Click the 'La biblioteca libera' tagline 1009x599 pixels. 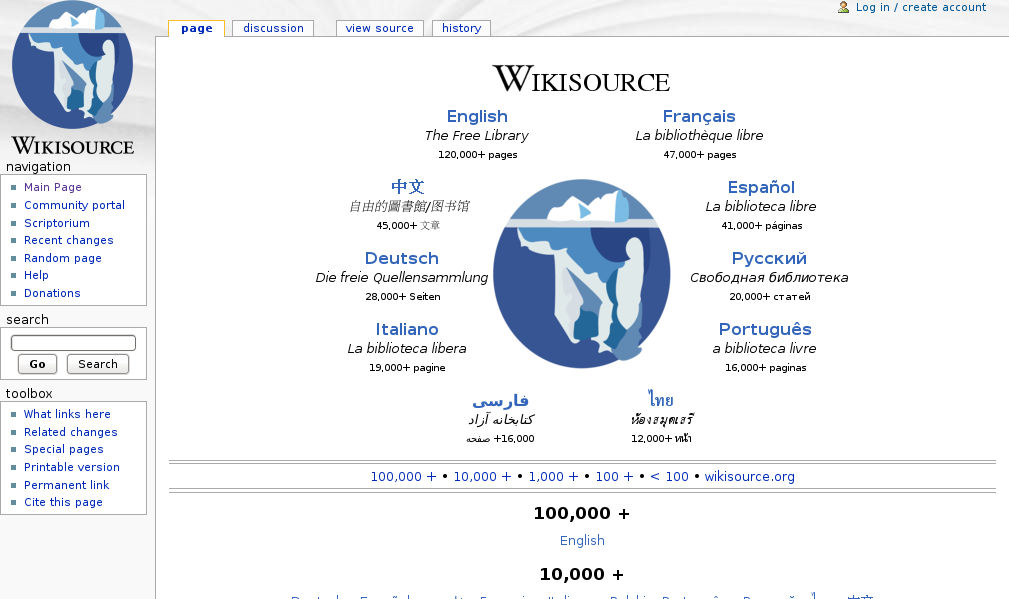point(407,349)
